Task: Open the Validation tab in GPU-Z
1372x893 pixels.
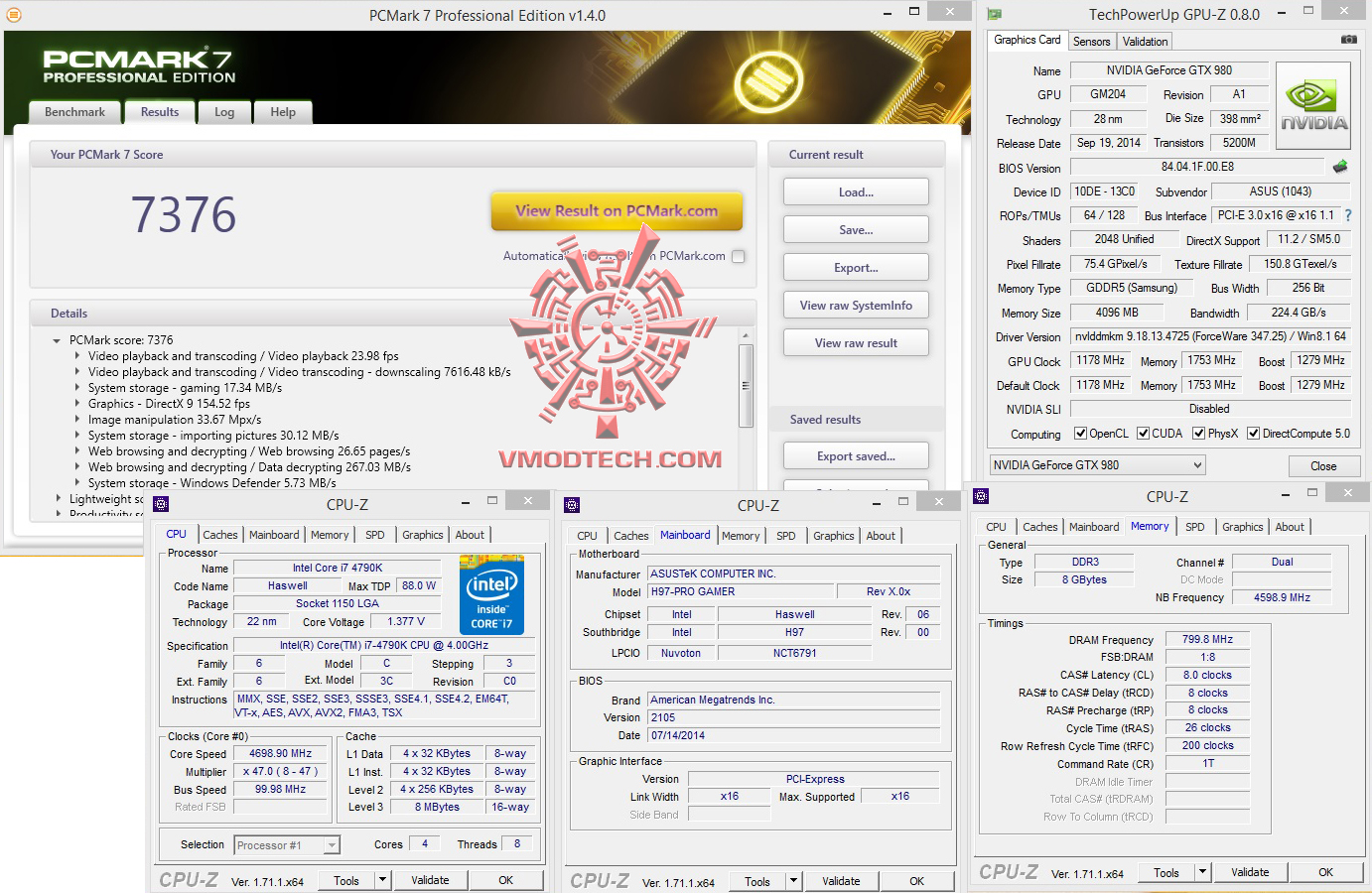Action: [x=1145, y=42]
